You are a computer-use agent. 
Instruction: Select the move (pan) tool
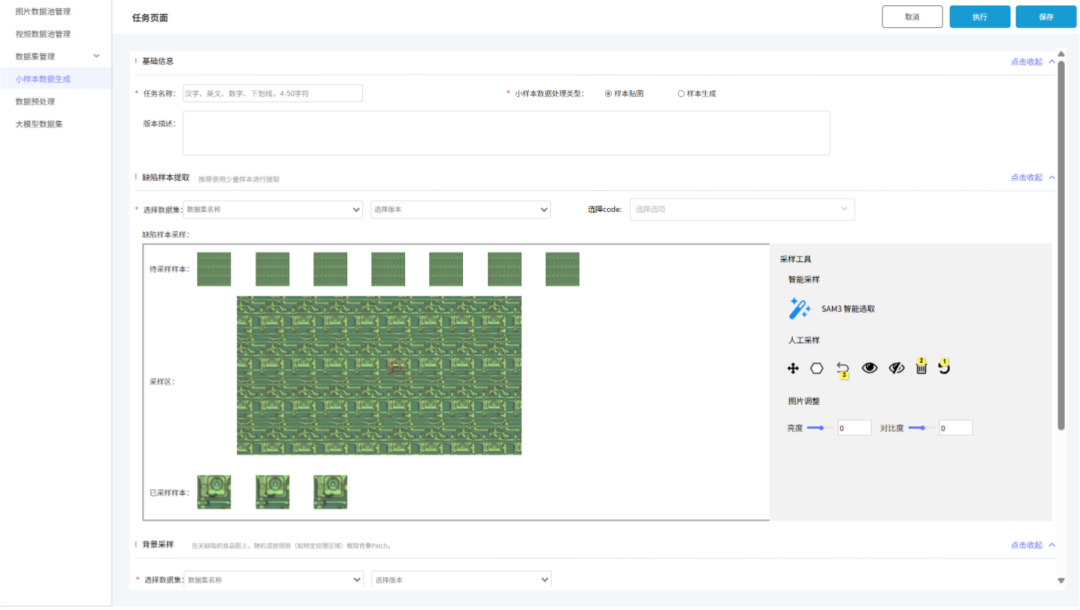pos(793,368)
